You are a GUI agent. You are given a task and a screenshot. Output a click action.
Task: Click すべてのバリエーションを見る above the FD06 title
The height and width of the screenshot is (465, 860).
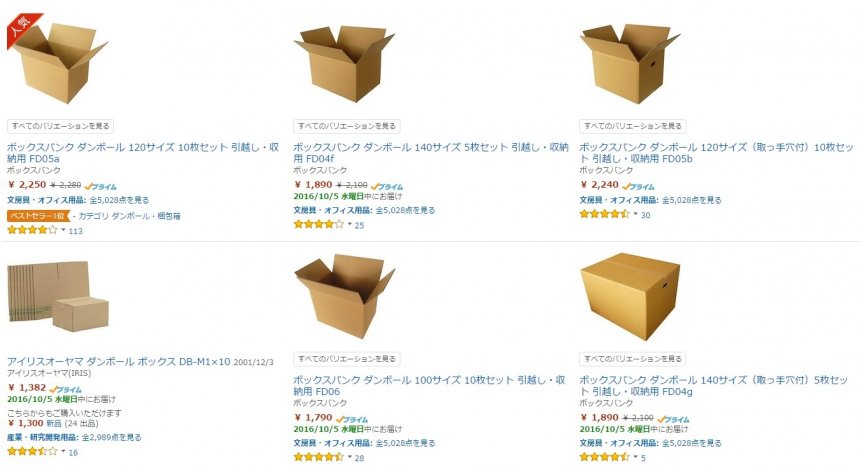pyautogui.click(x=346, y=358)
